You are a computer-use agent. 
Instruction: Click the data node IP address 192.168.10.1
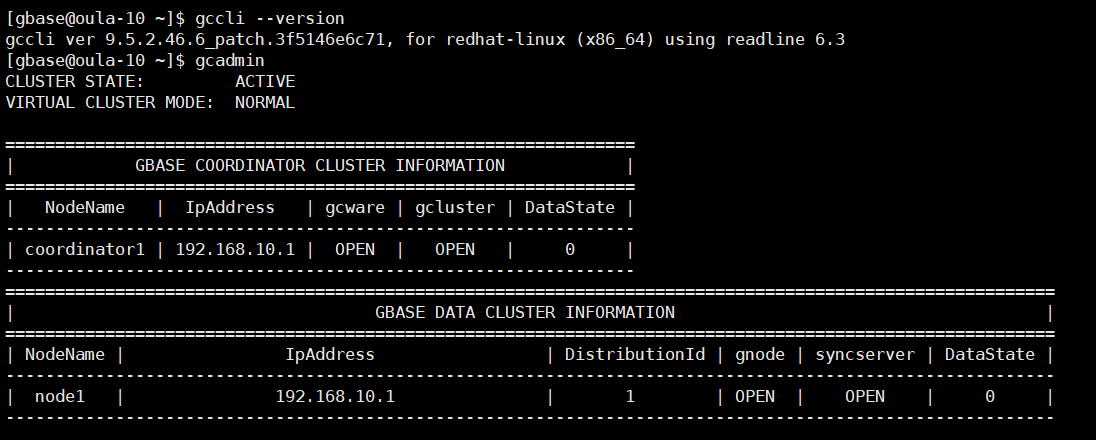pyautogui.click(x=335, y=397)
